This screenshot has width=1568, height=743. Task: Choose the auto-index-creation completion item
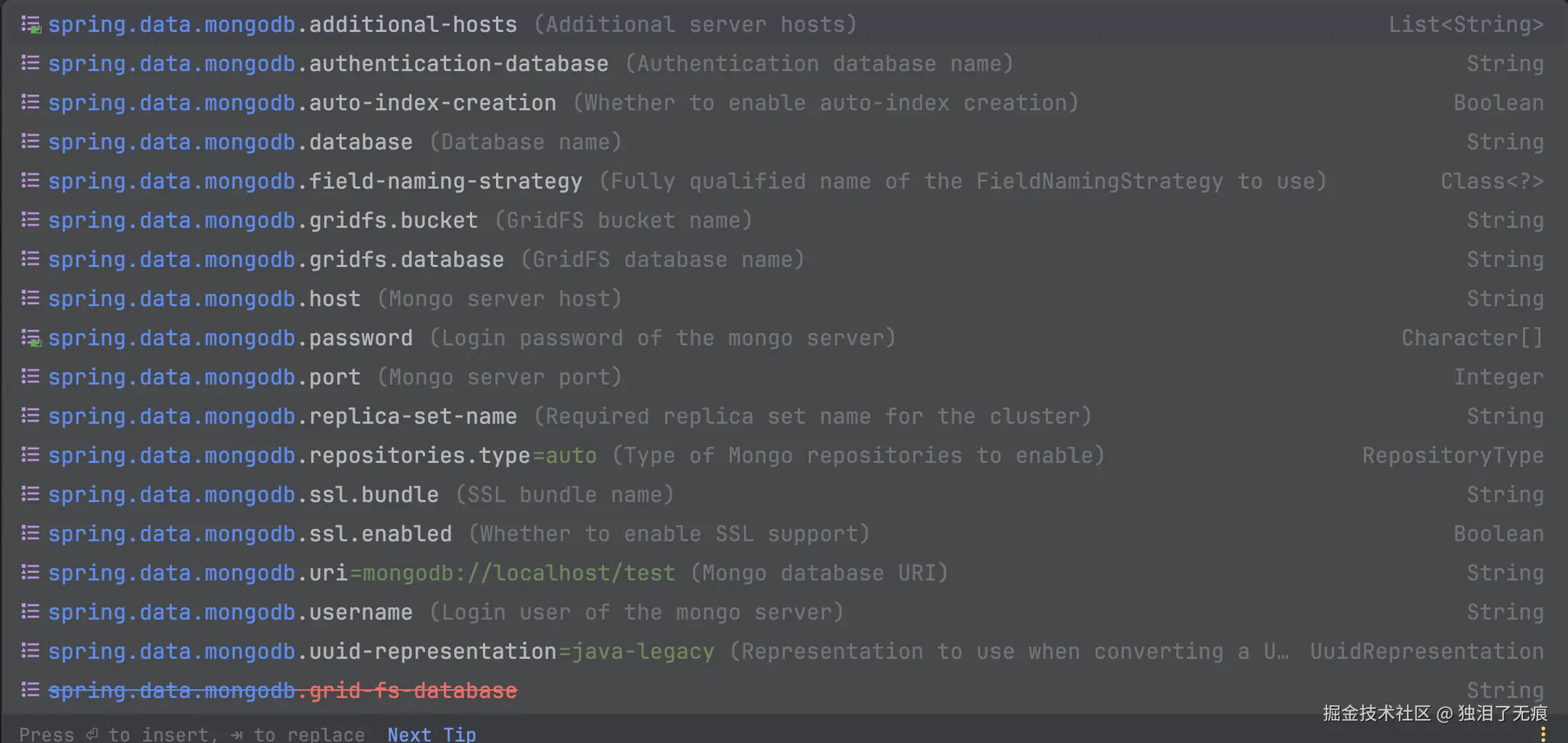point(302,103)
